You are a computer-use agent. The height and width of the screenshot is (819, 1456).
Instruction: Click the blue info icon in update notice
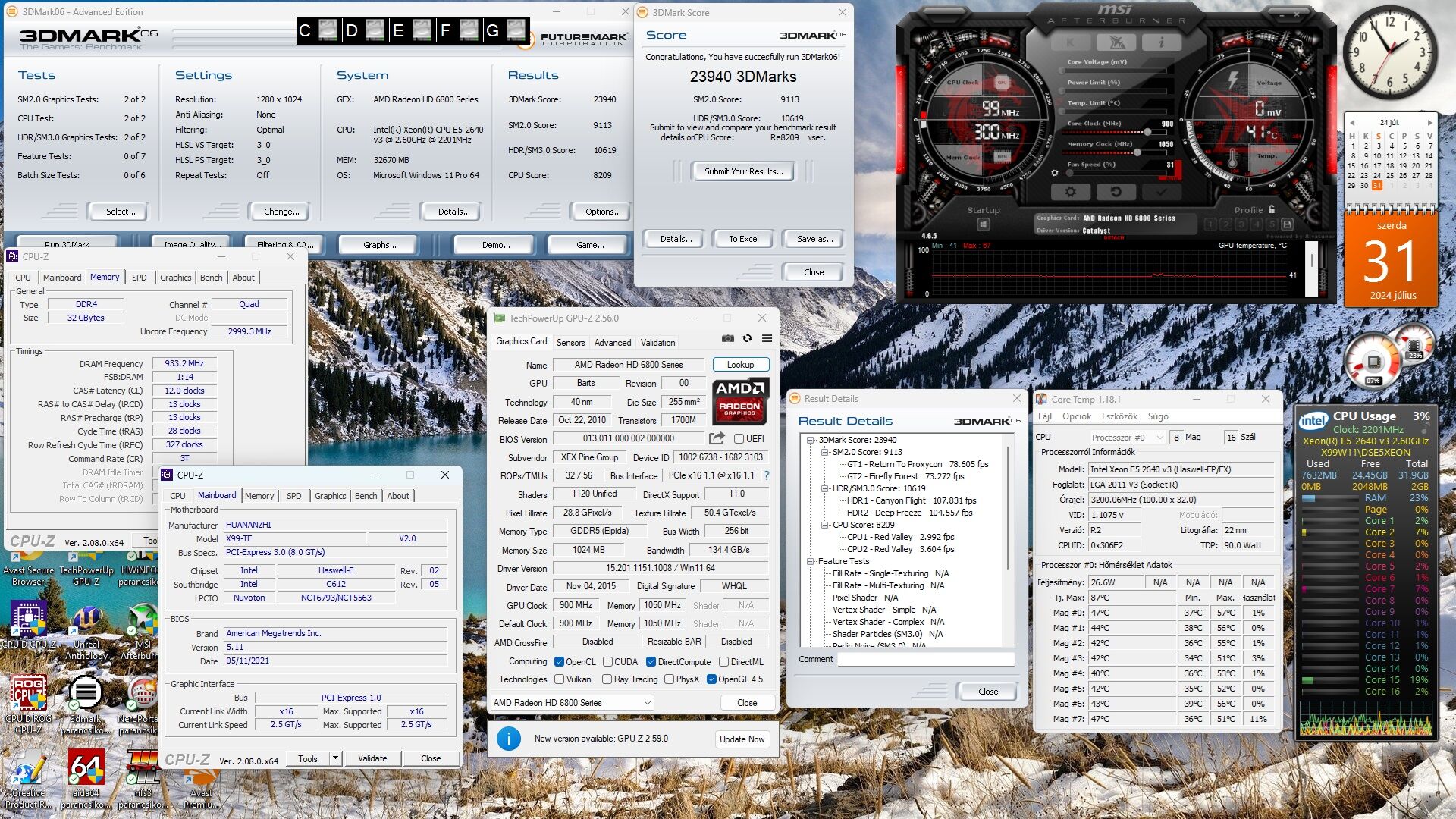[508, 738]
